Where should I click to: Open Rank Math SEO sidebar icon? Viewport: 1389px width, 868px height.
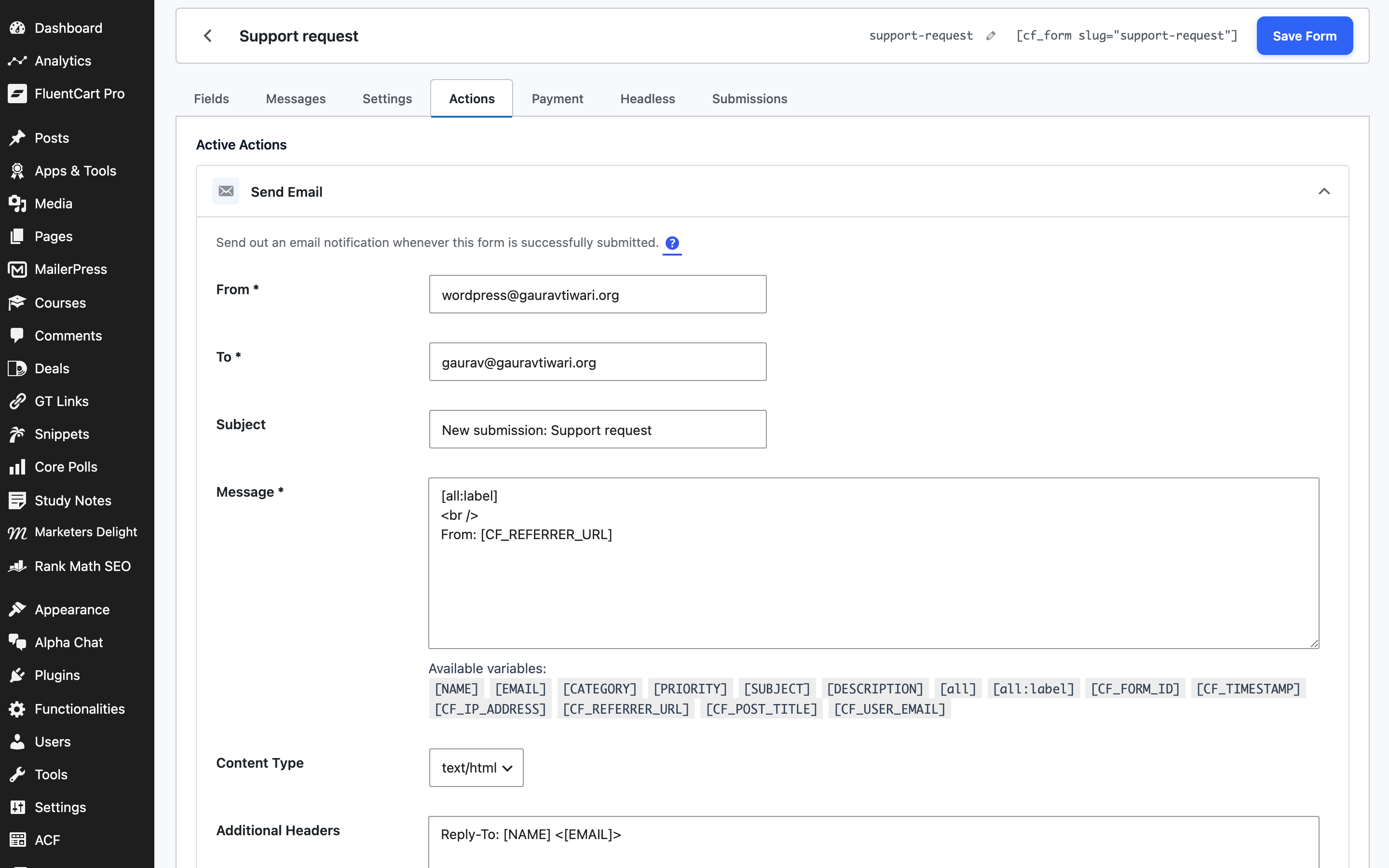(x=17, y=566)
